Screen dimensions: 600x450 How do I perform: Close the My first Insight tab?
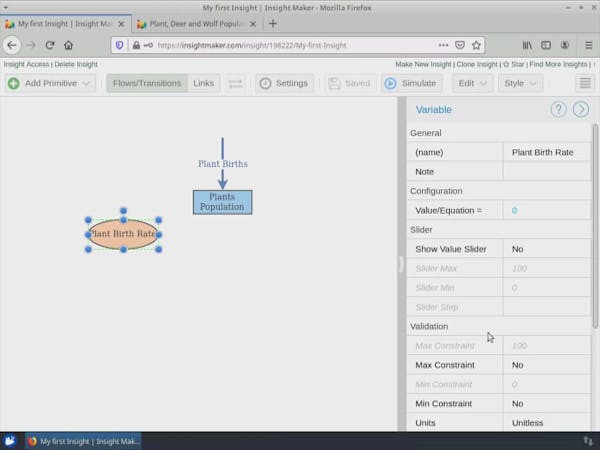click(x=121, y=24)
